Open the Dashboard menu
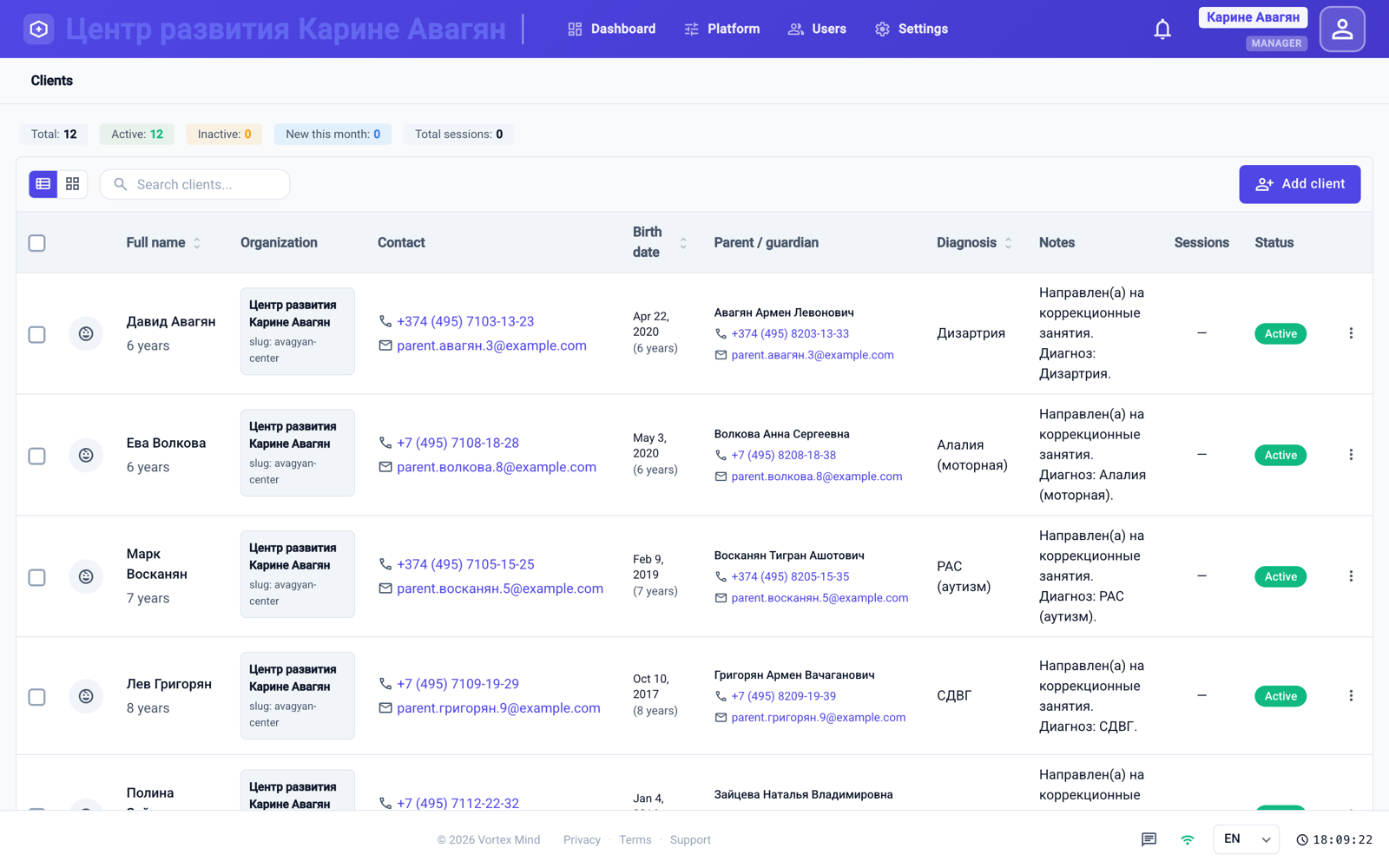The height and width of the screenshot is (868, 1389). click(611, 29)
